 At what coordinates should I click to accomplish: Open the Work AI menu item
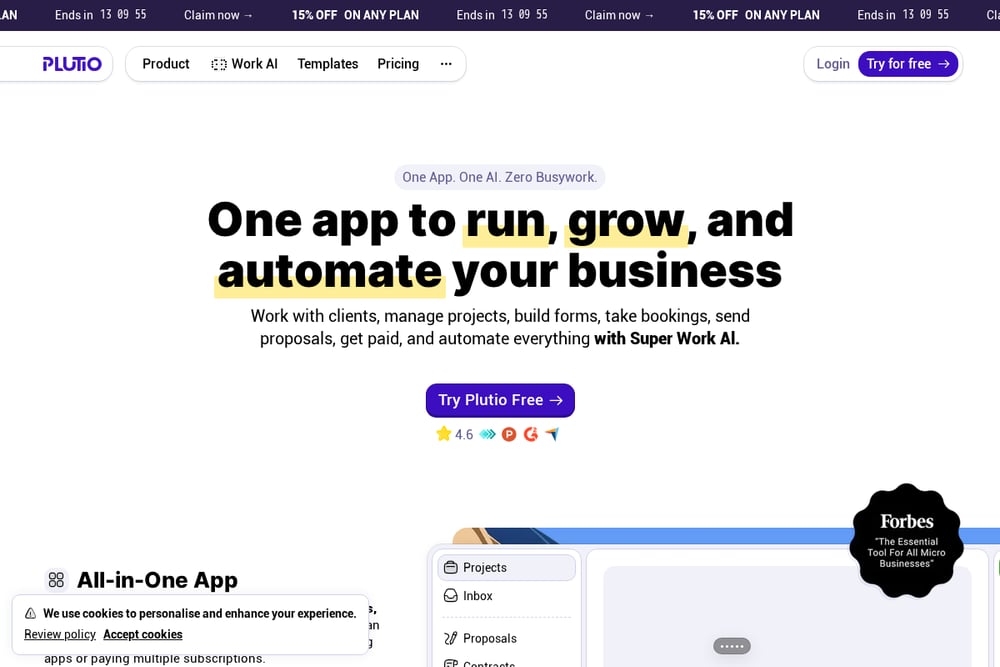(x=245, y=64)
